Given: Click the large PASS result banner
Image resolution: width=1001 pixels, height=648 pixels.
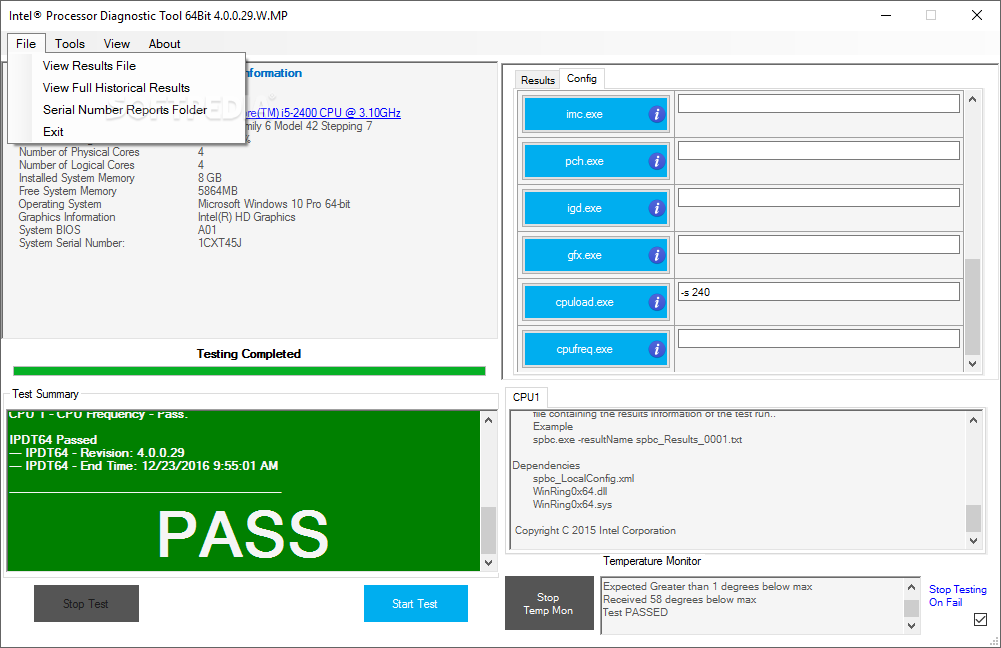Looking at the screenshot, I should click(243, 535).
